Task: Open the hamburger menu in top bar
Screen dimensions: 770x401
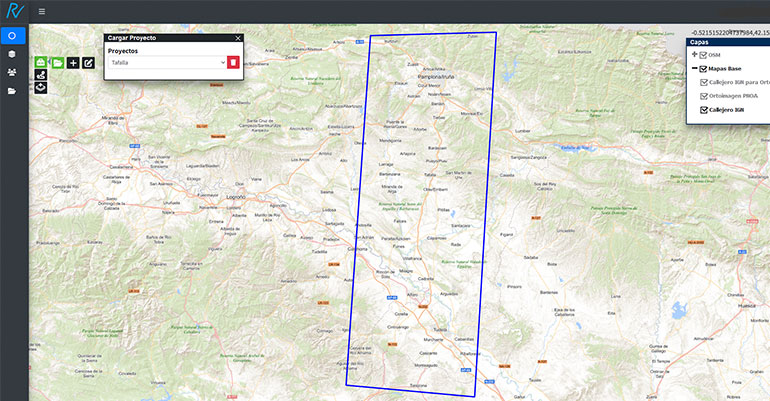Action: [x=41, y=11]
